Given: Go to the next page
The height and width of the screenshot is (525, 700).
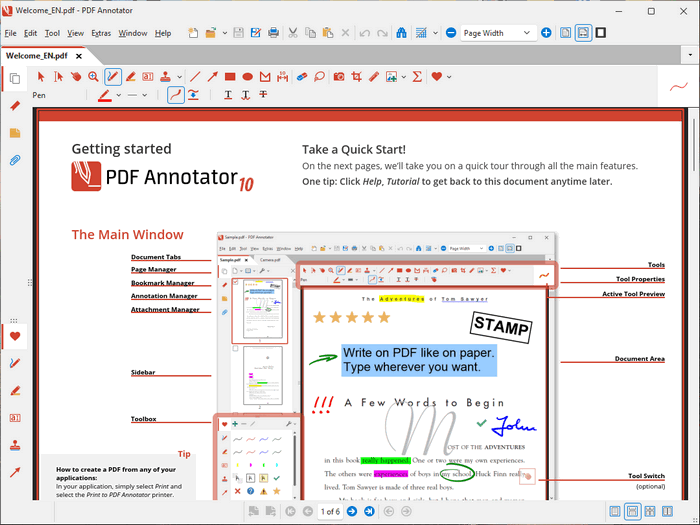Looking at the screenshot, I should [352, 512].
